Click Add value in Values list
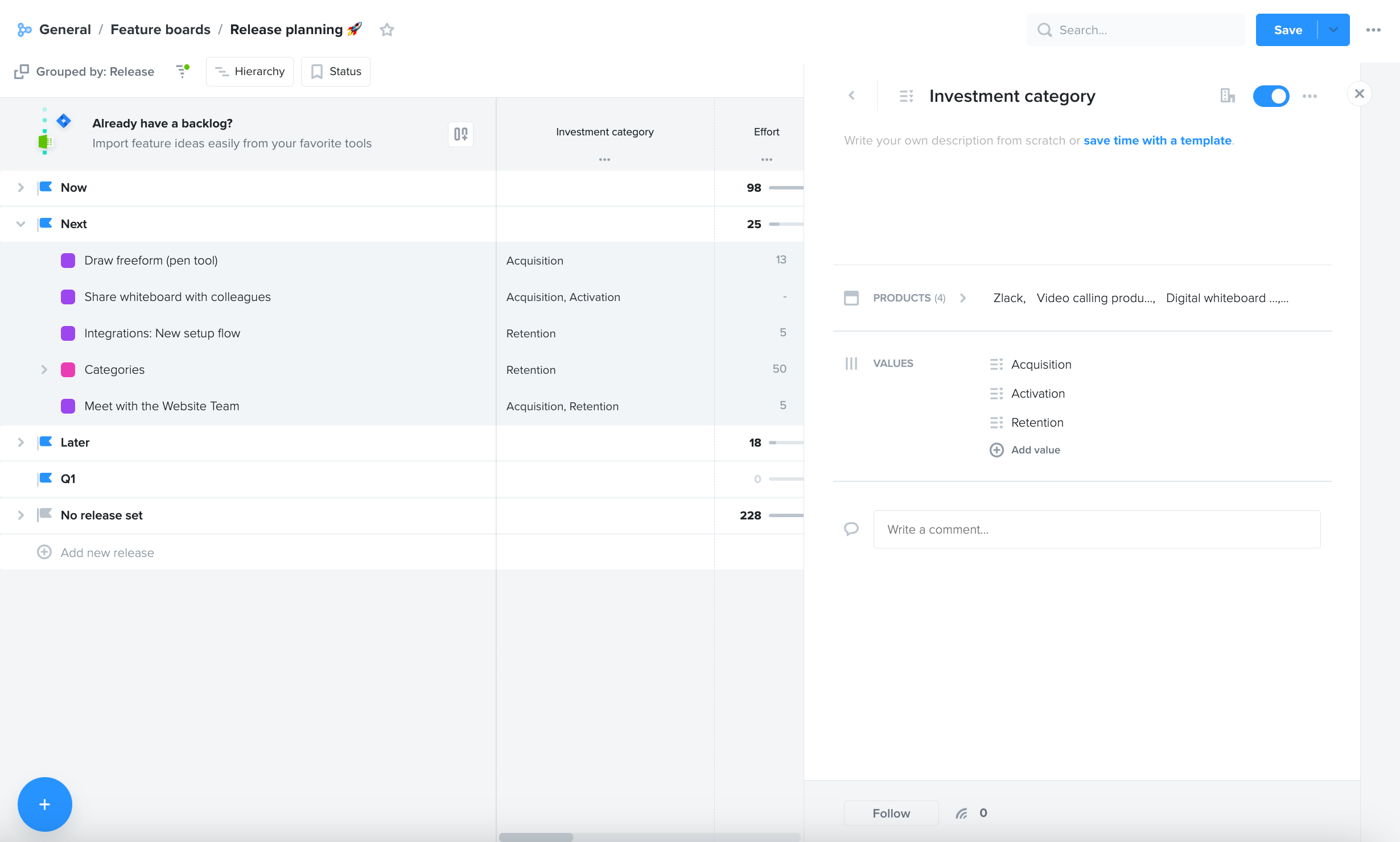Screen dimensions: 1400x842 (1025, 450)
